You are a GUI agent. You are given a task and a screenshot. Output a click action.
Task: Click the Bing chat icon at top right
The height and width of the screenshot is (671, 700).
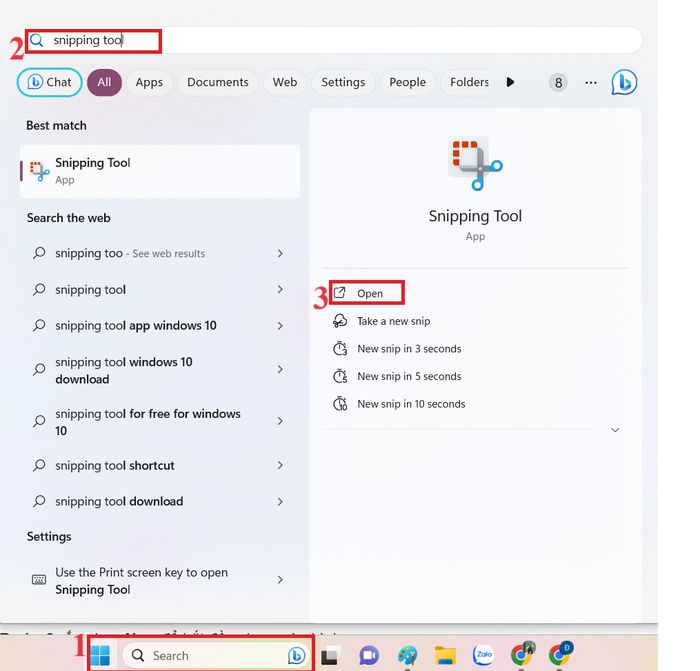pyautogui.click(x=624, y=82)
